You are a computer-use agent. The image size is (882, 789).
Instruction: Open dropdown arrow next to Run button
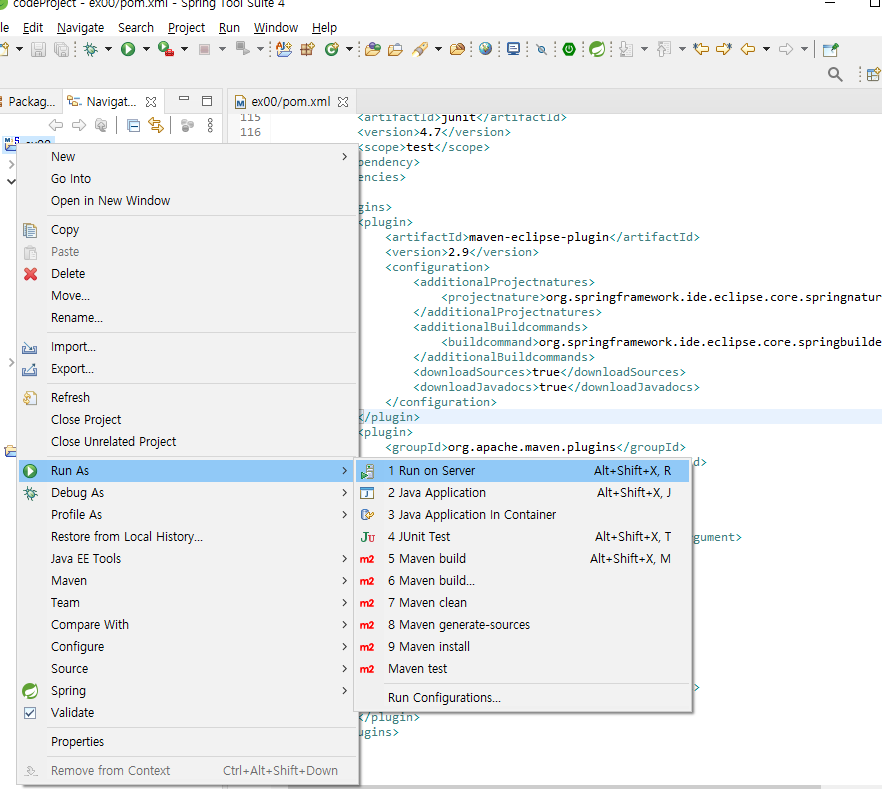[146, 49]
